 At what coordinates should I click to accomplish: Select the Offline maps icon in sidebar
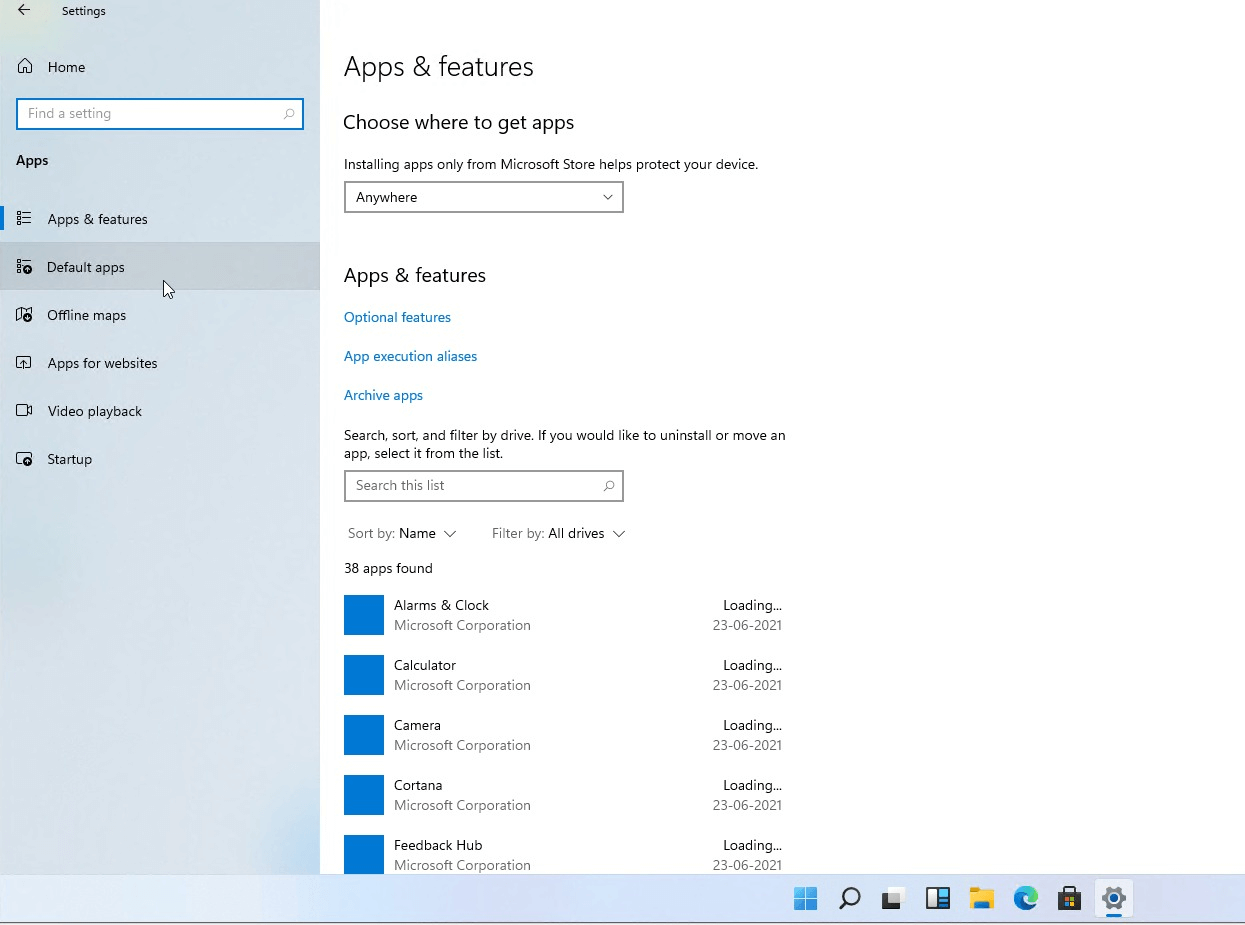click(23, 315)
